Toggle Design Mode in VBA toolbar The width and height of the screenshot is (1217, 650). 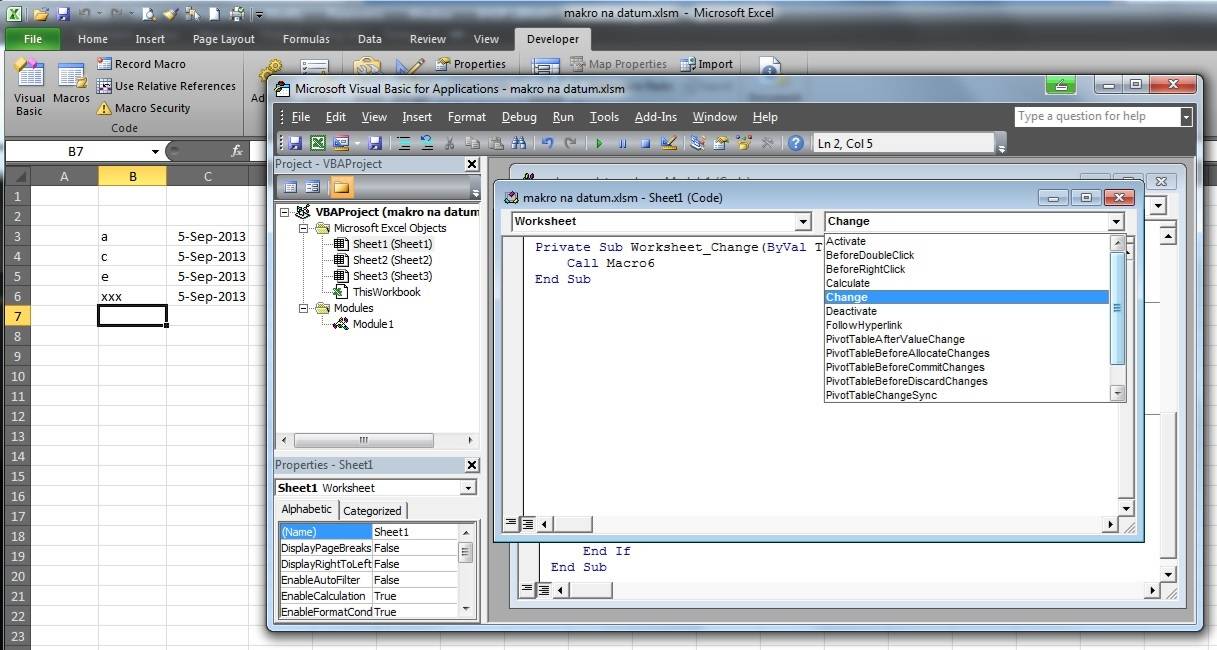(668, 143)
